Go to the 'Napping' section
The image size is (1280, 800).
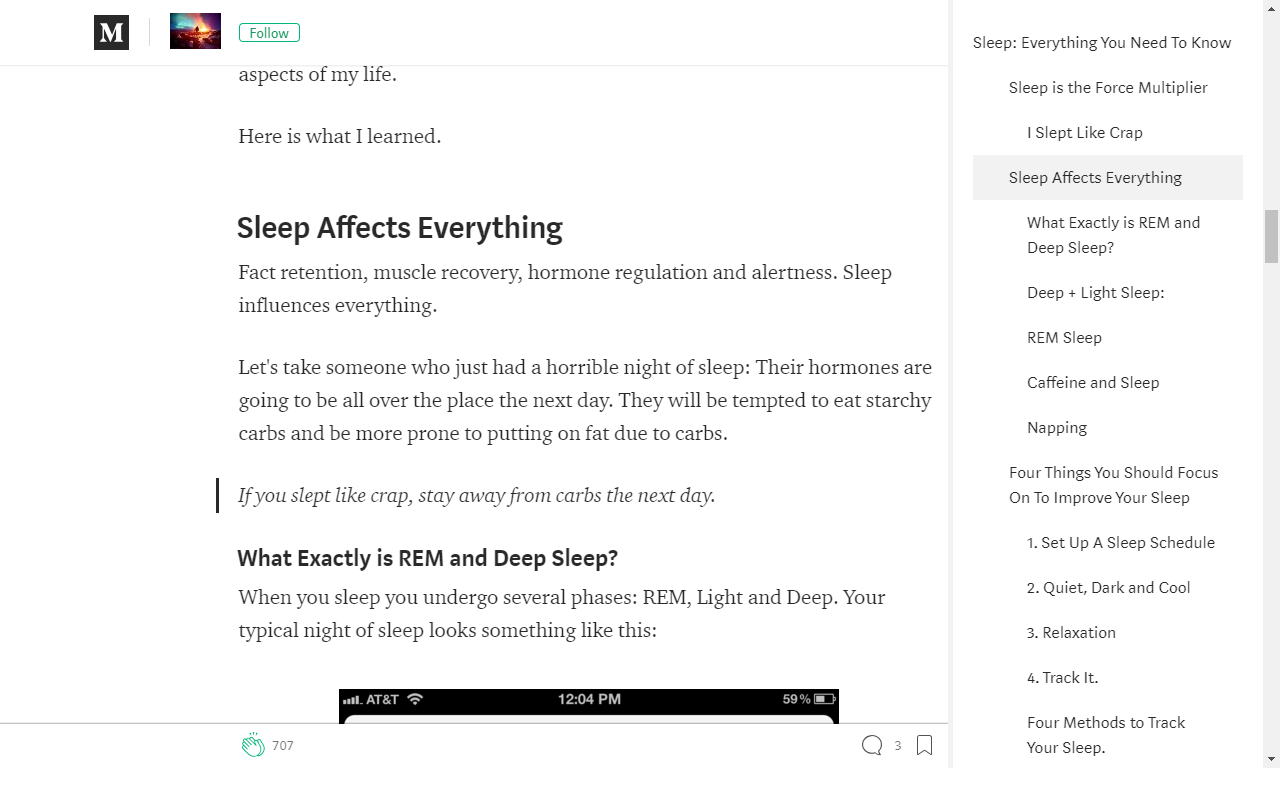coord(1057,428)
